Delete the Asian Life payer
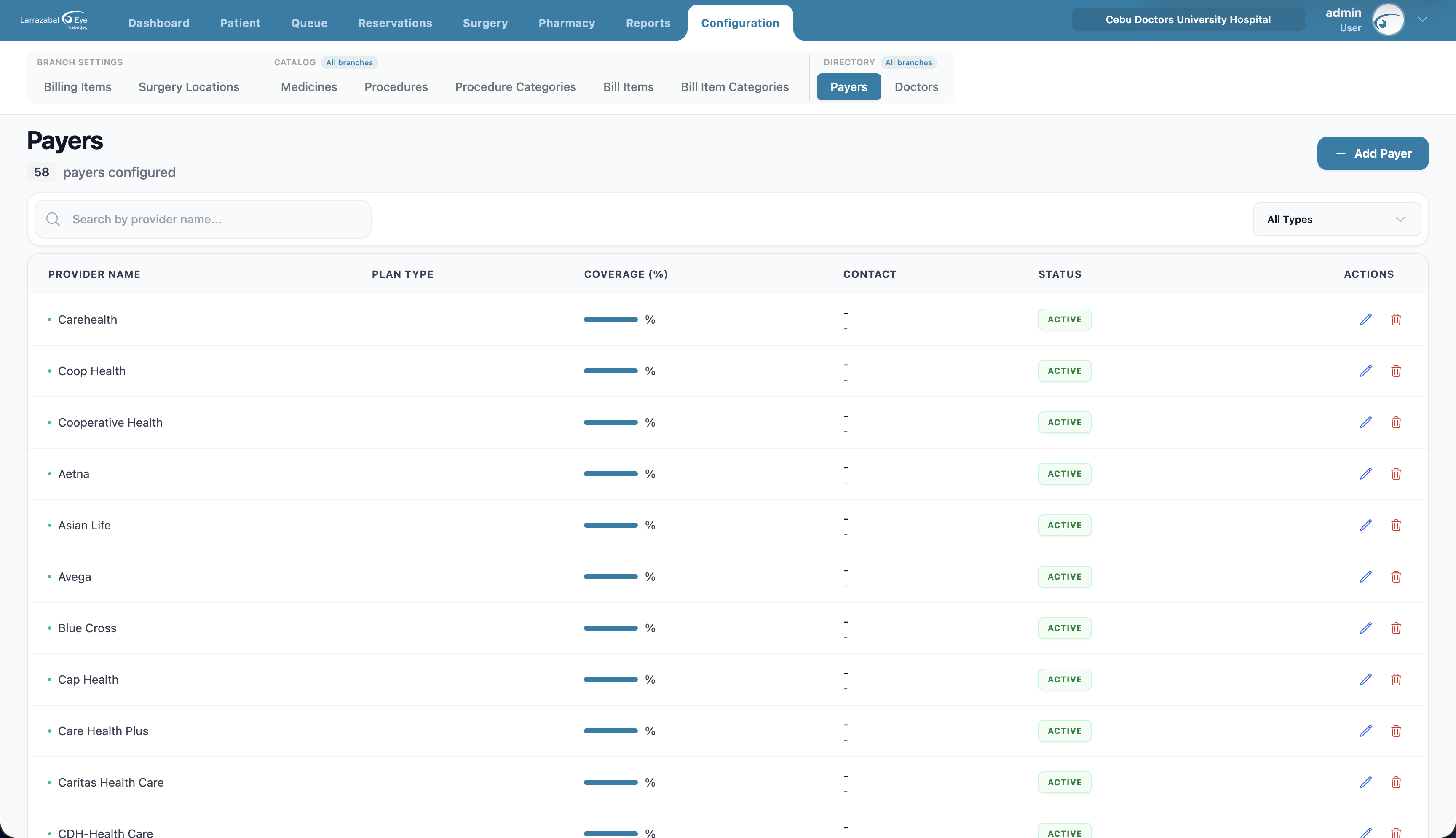 point(1396,525)
